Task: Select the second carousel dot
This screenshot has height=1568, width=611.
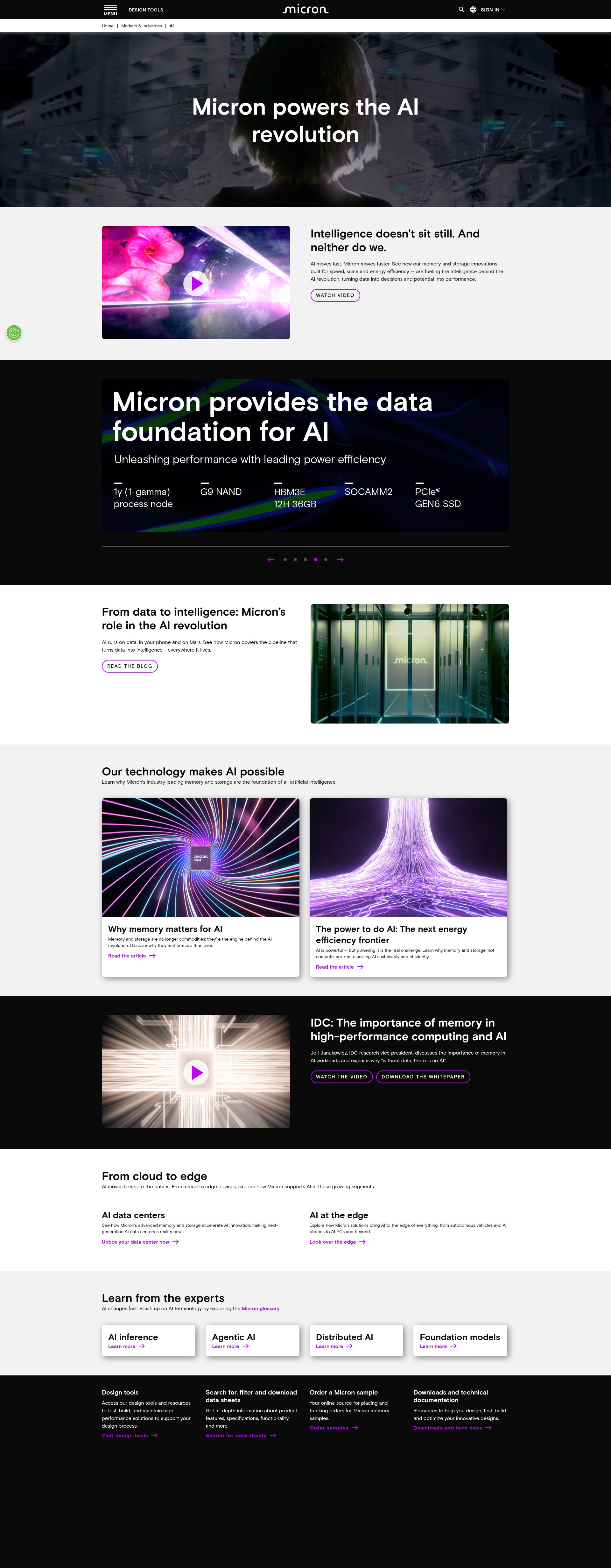Action: tap(295, 559)
